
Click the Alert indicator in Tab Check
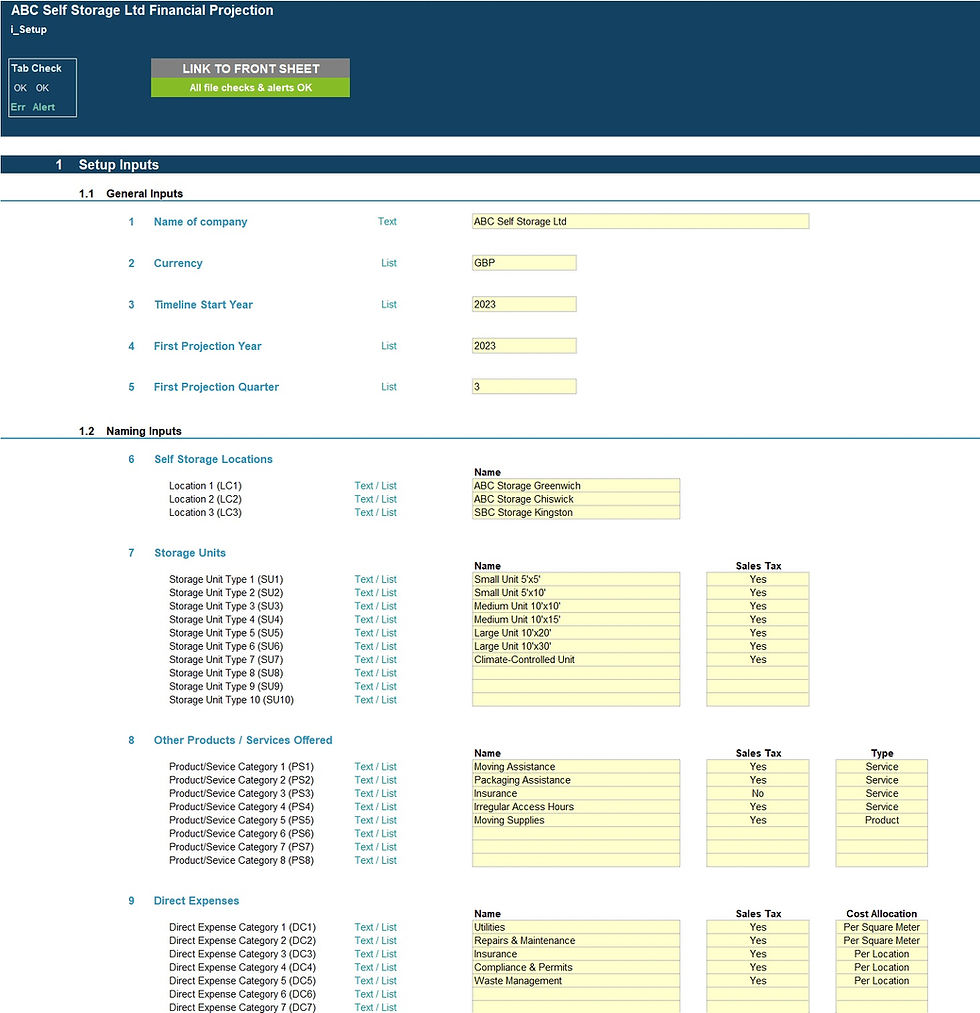point(44,107)
